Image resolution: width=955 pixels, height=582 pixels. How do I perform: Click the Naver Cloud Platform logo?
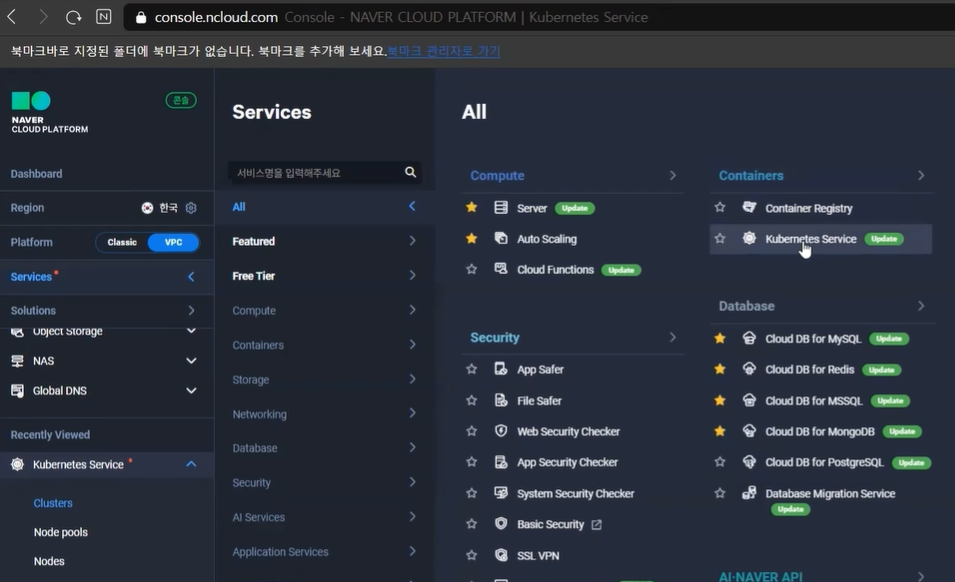49,112
